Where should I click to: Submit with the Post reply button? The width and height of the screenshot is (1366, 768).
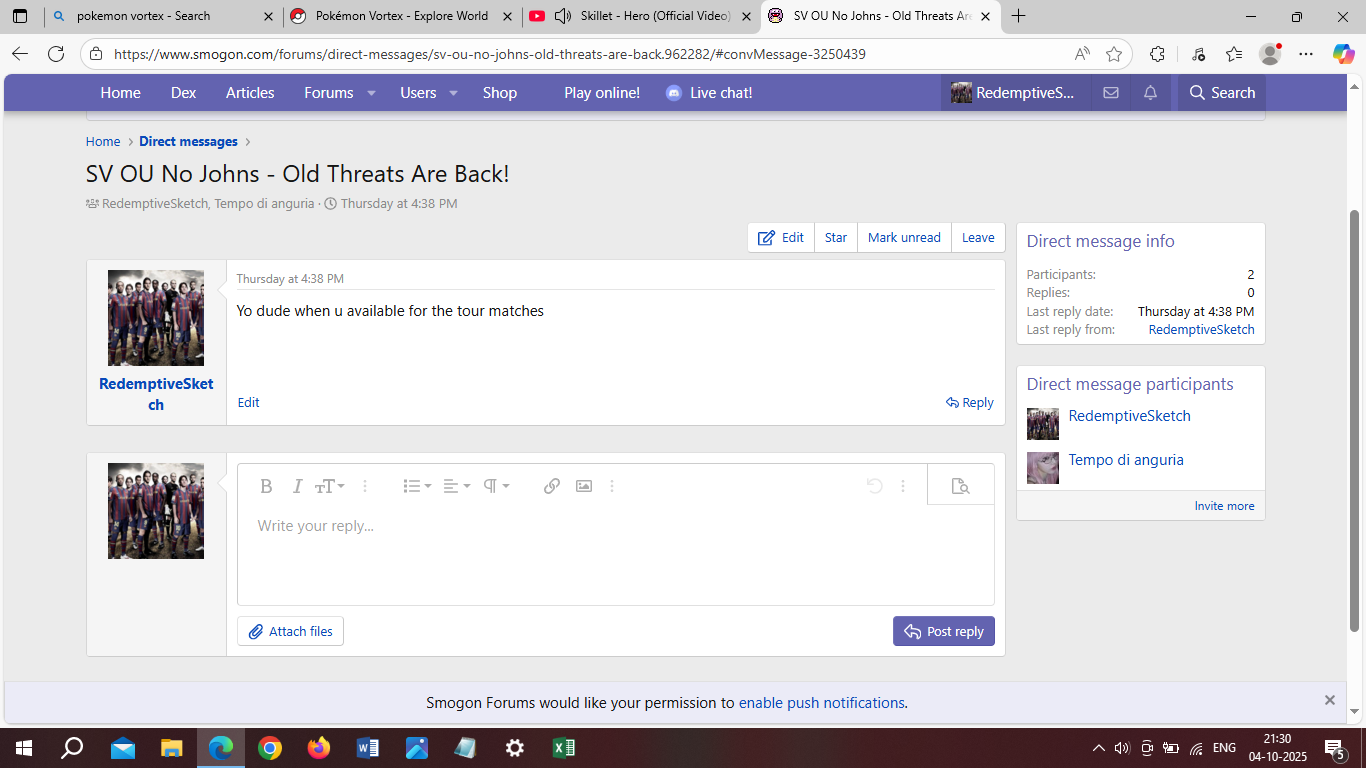[944, 632]
